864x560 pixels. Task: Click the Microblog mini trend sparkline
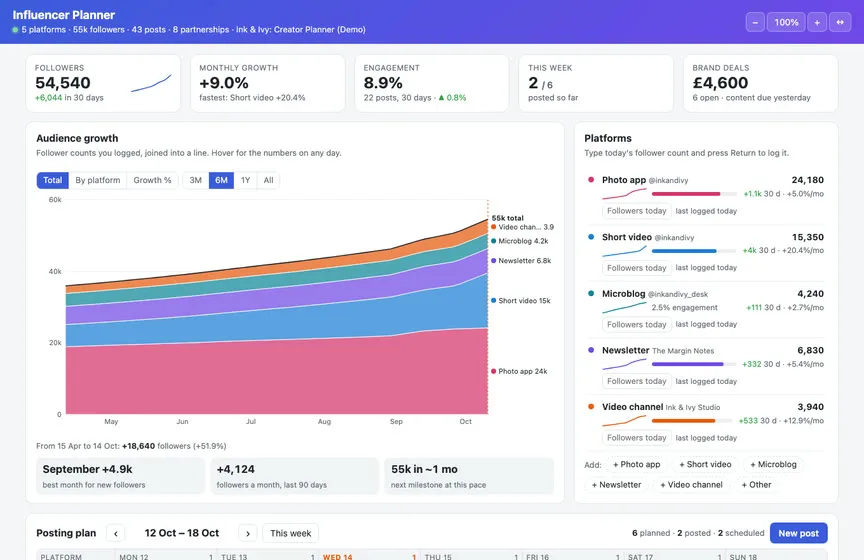624,308
